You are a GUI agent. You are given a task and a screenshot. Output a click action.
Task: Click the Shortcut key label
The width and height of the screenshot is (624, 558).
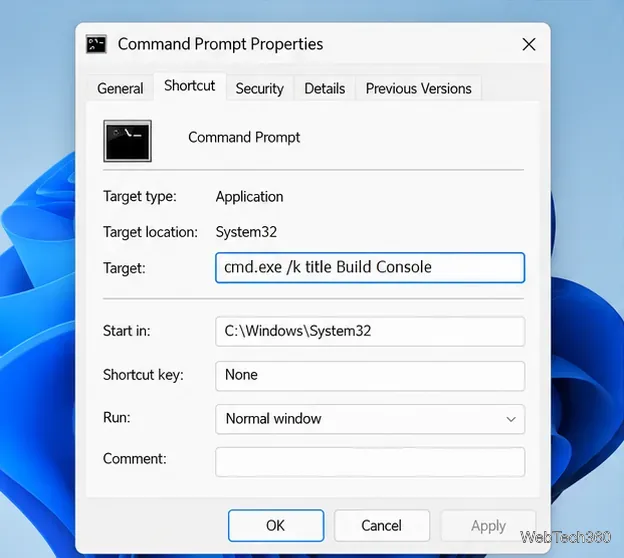coord(143,375)
